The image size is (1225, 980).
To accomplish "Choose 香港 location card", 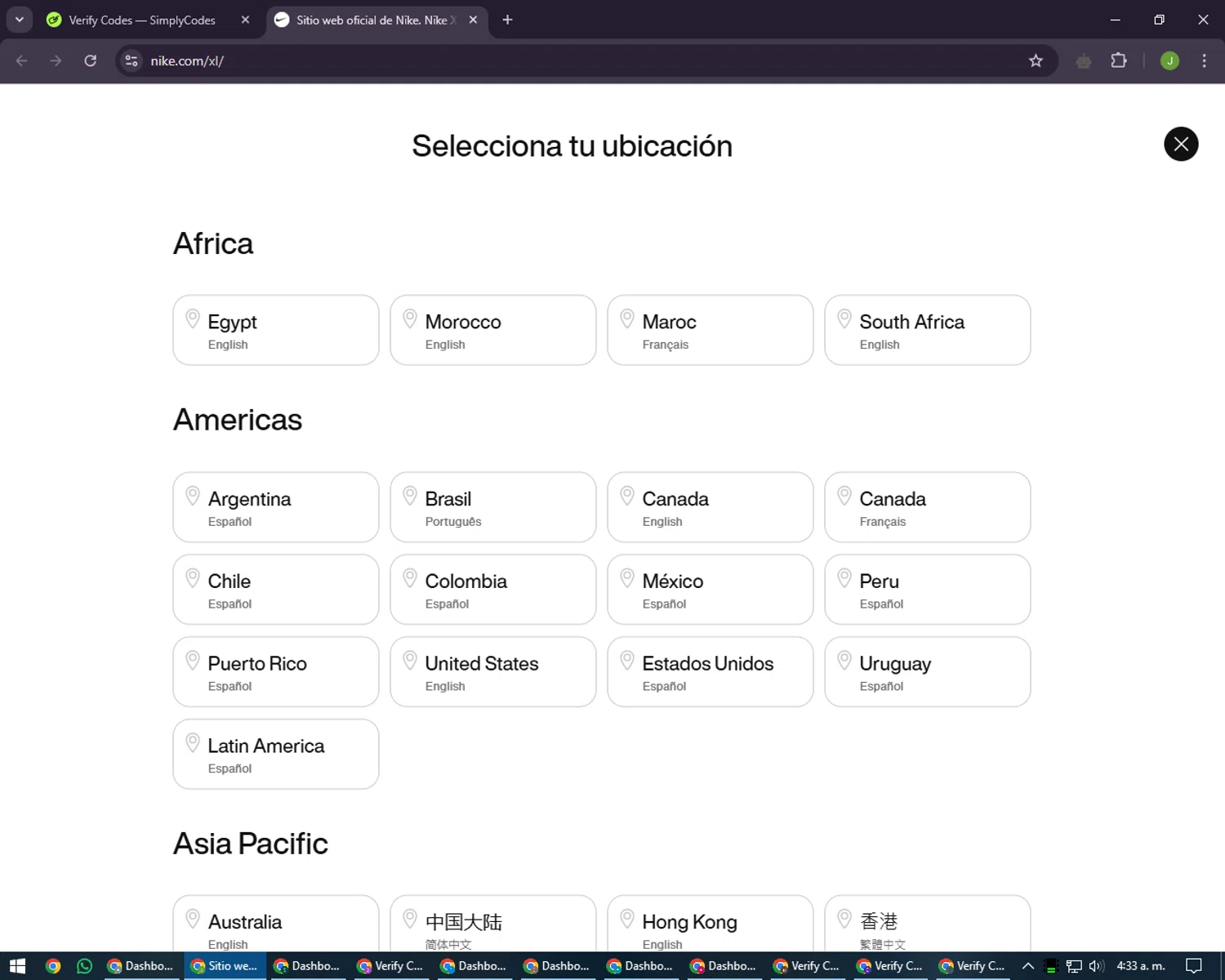I will (928, 924).
